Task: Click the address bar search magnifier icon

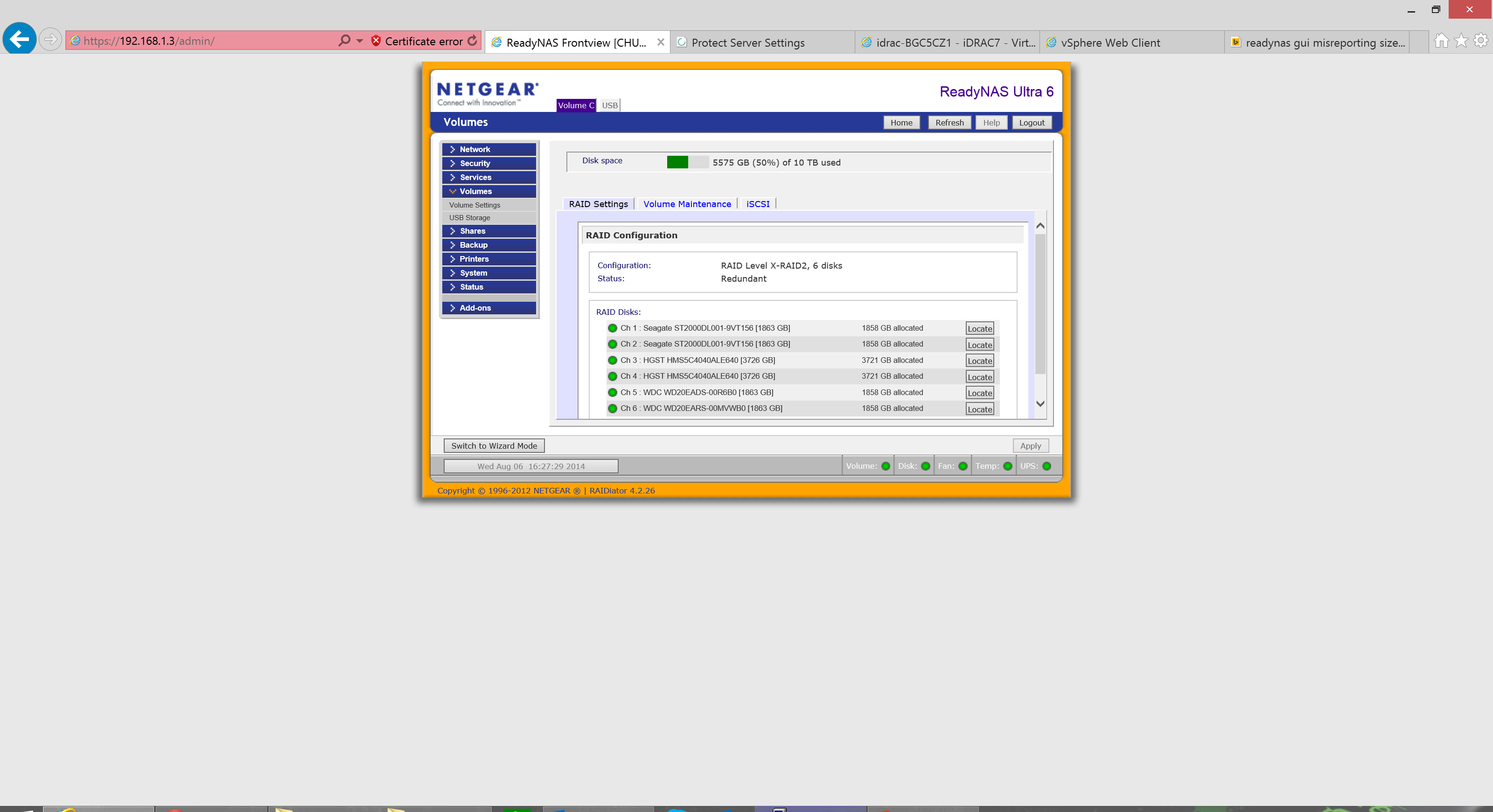Action: (x=344, y=41)
